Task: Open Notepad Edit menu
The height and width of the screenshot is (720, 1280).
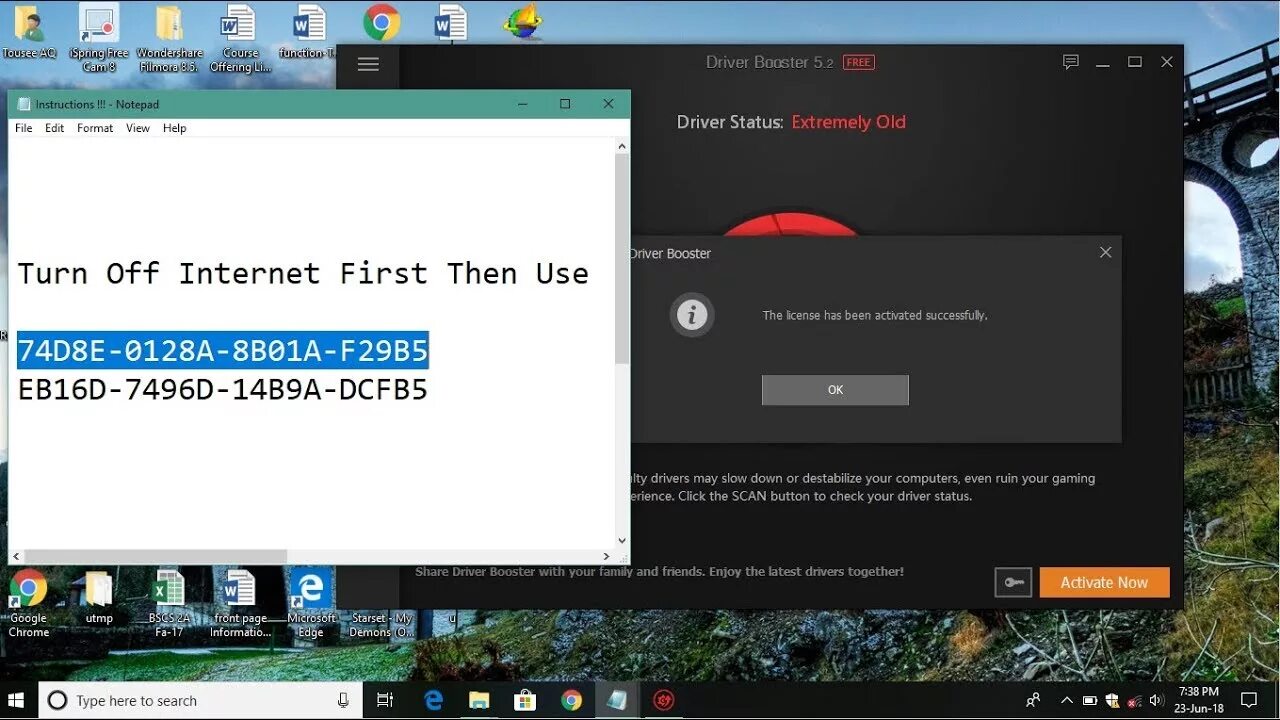Action: (54, 128)
